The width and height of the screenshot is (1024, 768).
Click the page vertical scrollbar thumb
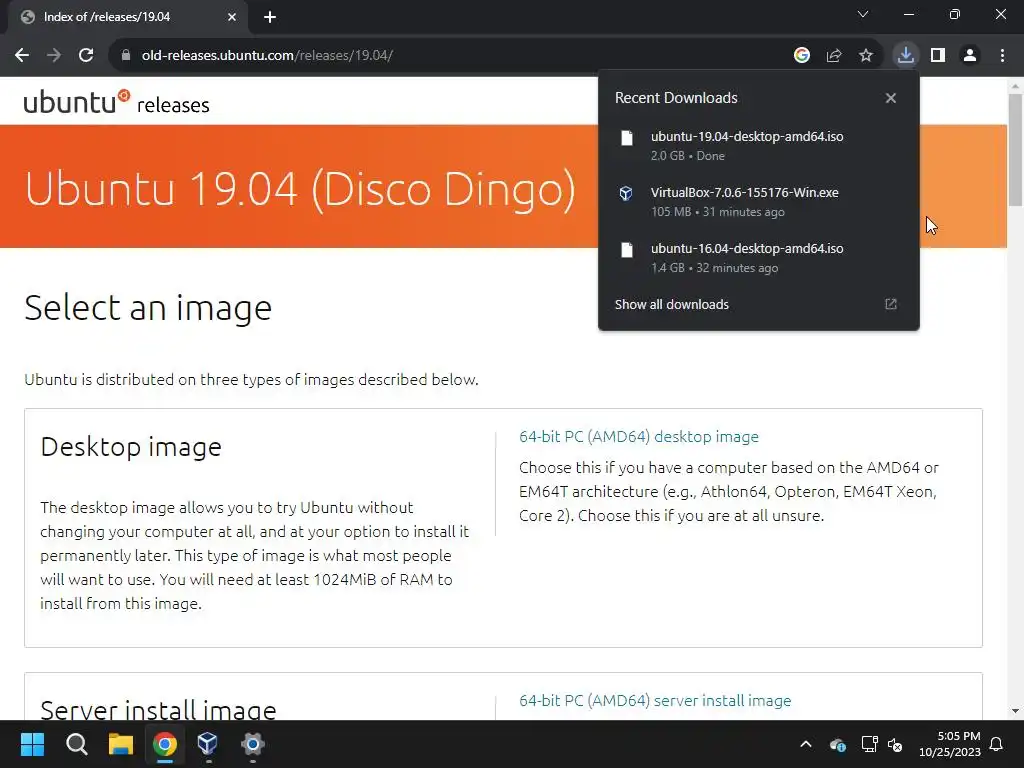click(1015, 150)
